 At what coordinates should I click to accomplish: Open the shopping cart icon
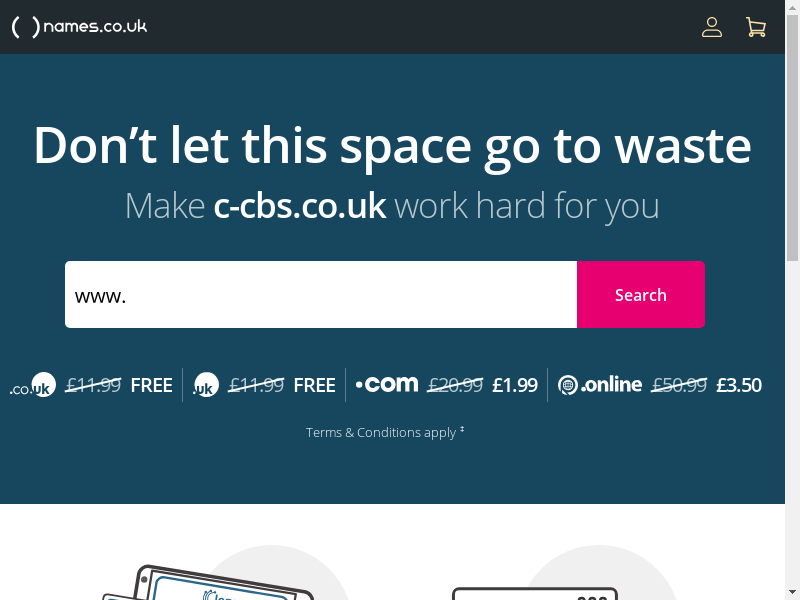pyautogui.click(x=756, y=27)
